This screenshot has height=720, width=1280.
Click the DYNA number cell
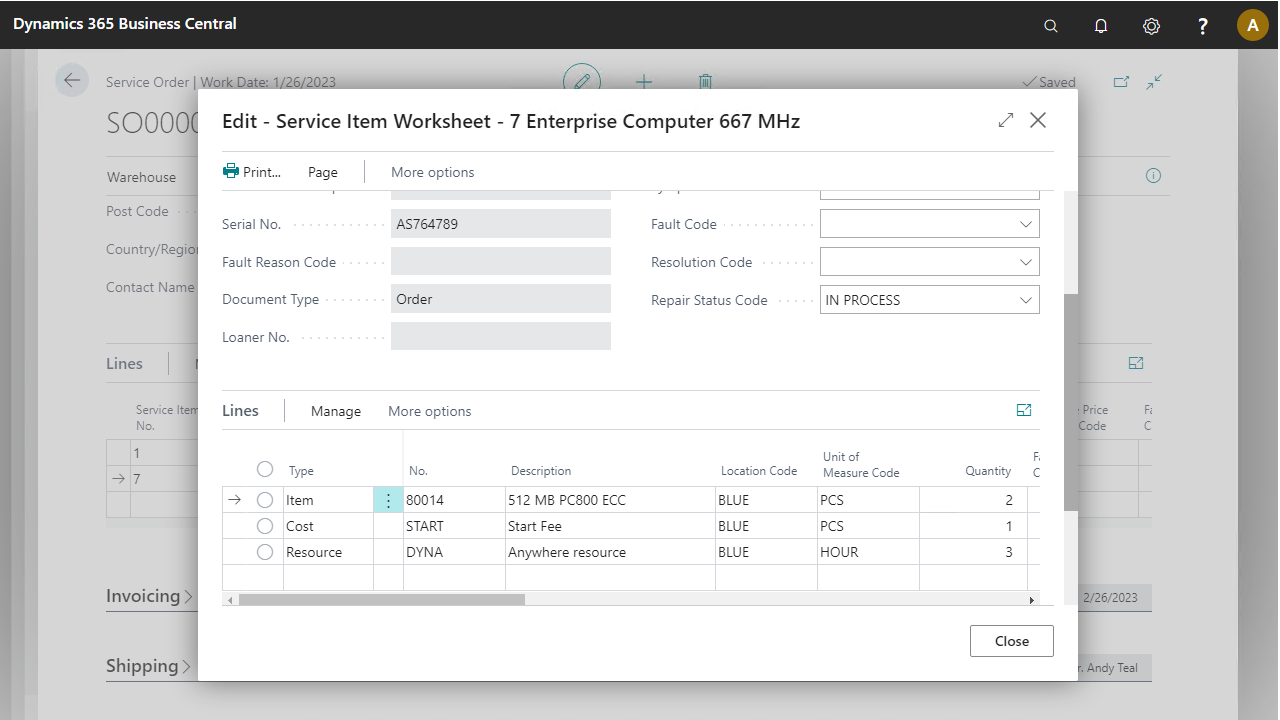pos(454,552)
